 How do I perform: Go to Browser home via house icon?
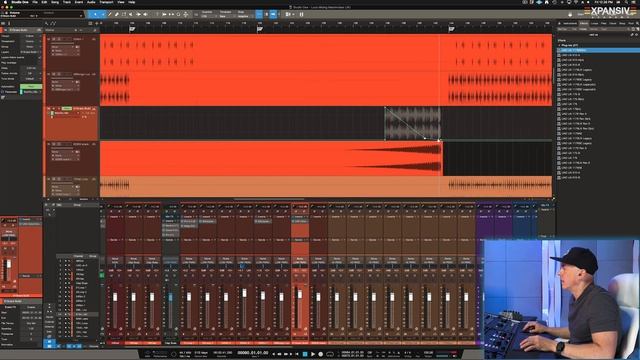(x=560, y=24)
